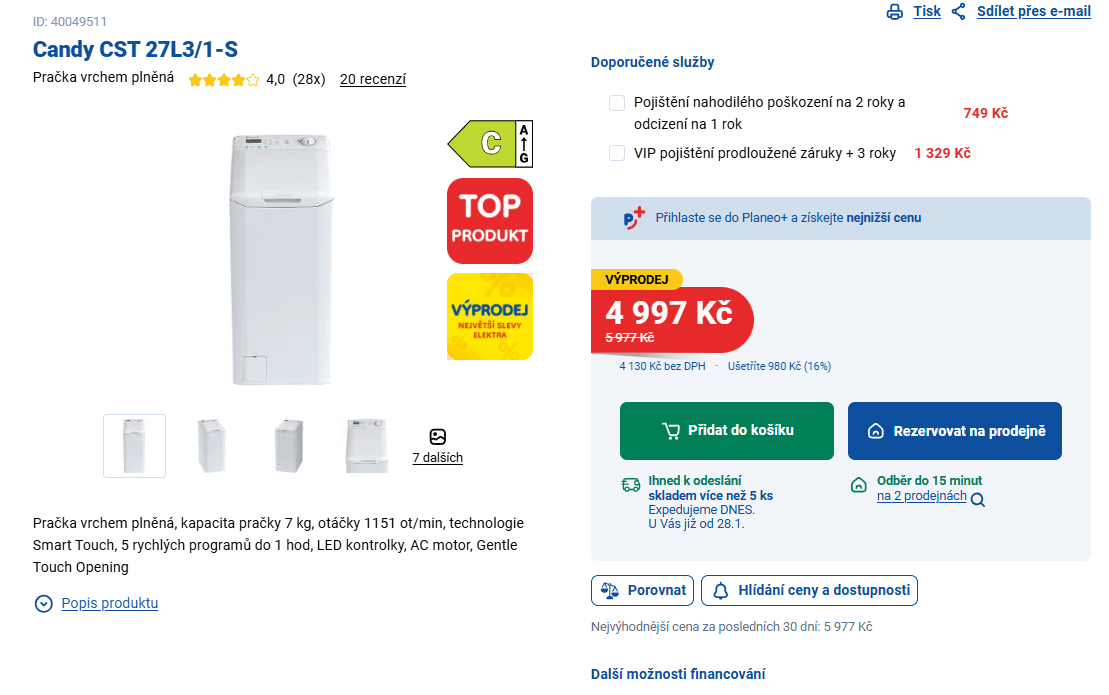Click the Planeo+ logo icon in login banner

click(x=634, y=218)
